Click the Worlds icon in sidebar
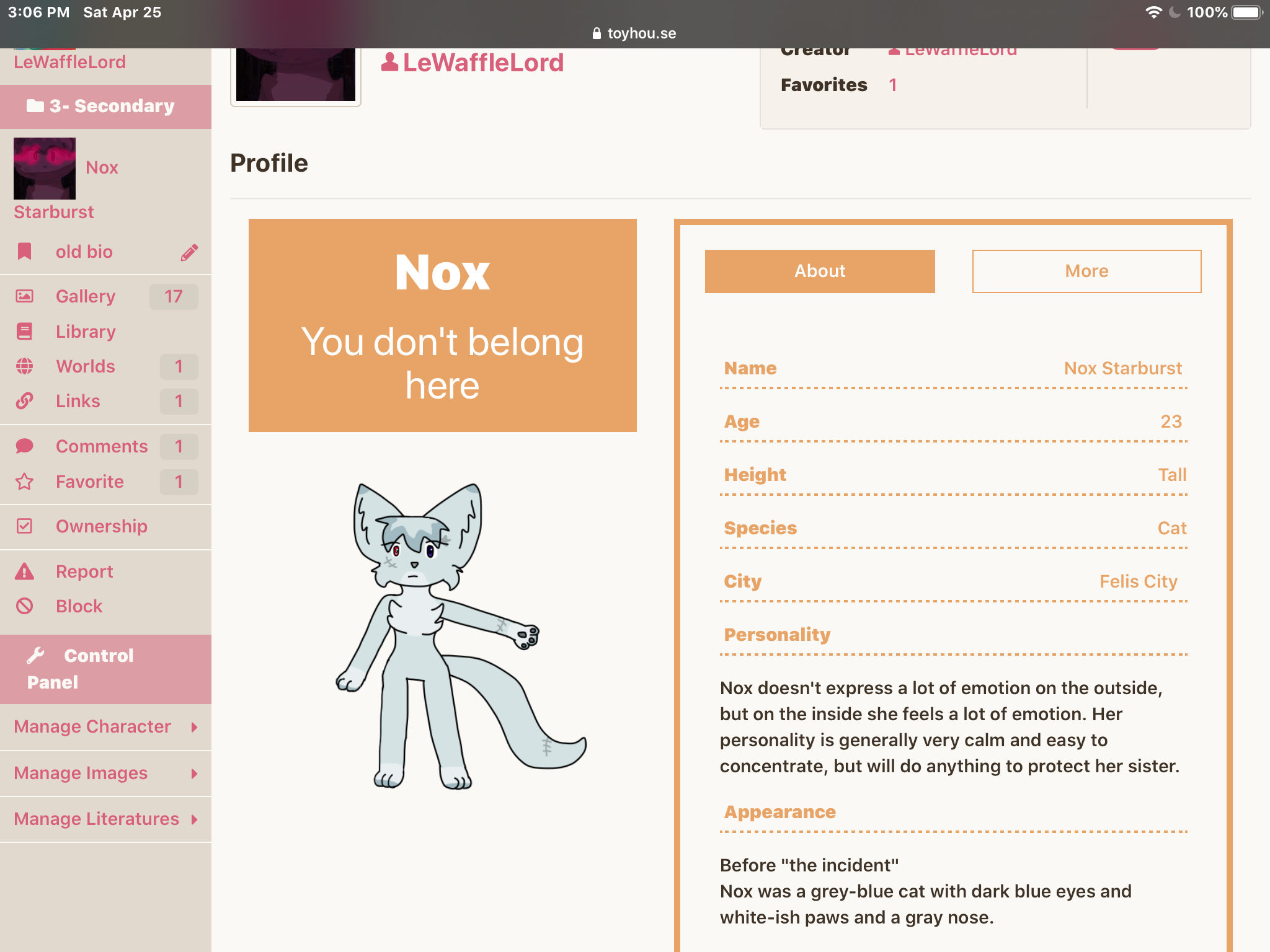 pyautogui.click(x=24, y=365)
